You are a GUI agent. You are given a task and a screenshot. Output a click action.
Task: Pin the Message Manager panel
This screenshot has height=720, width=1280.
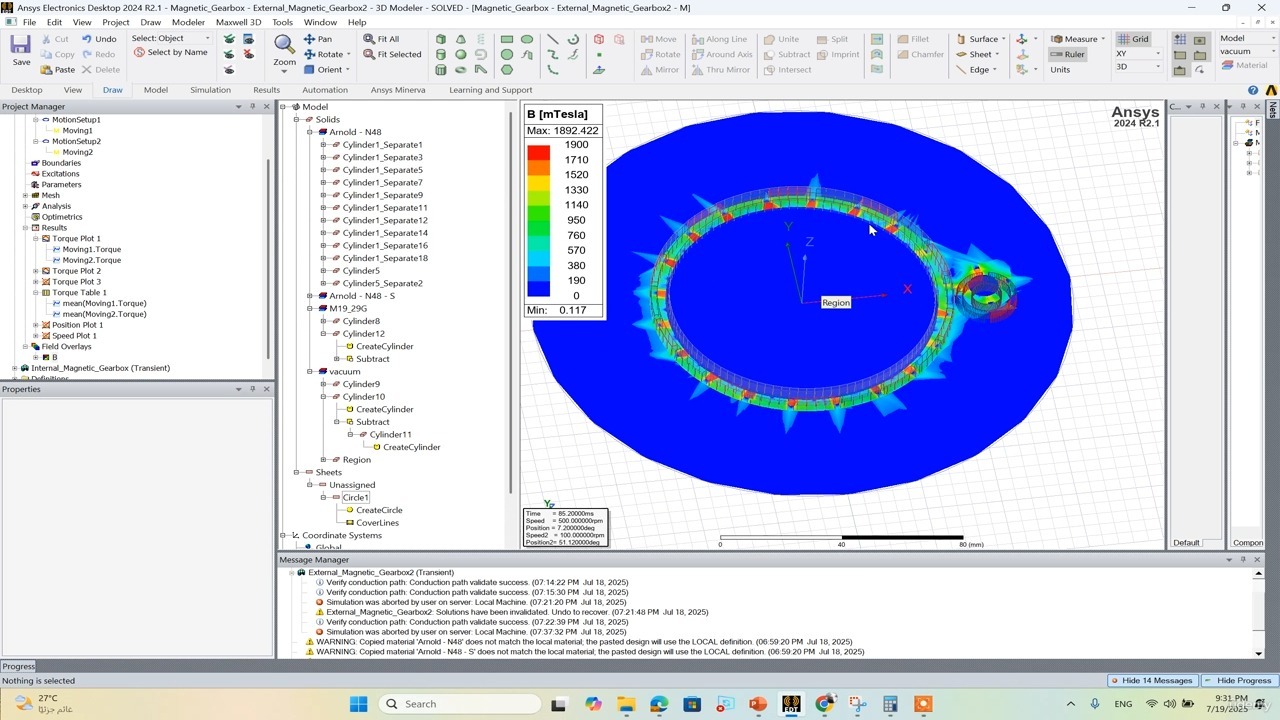click(x=1244, y=560)
